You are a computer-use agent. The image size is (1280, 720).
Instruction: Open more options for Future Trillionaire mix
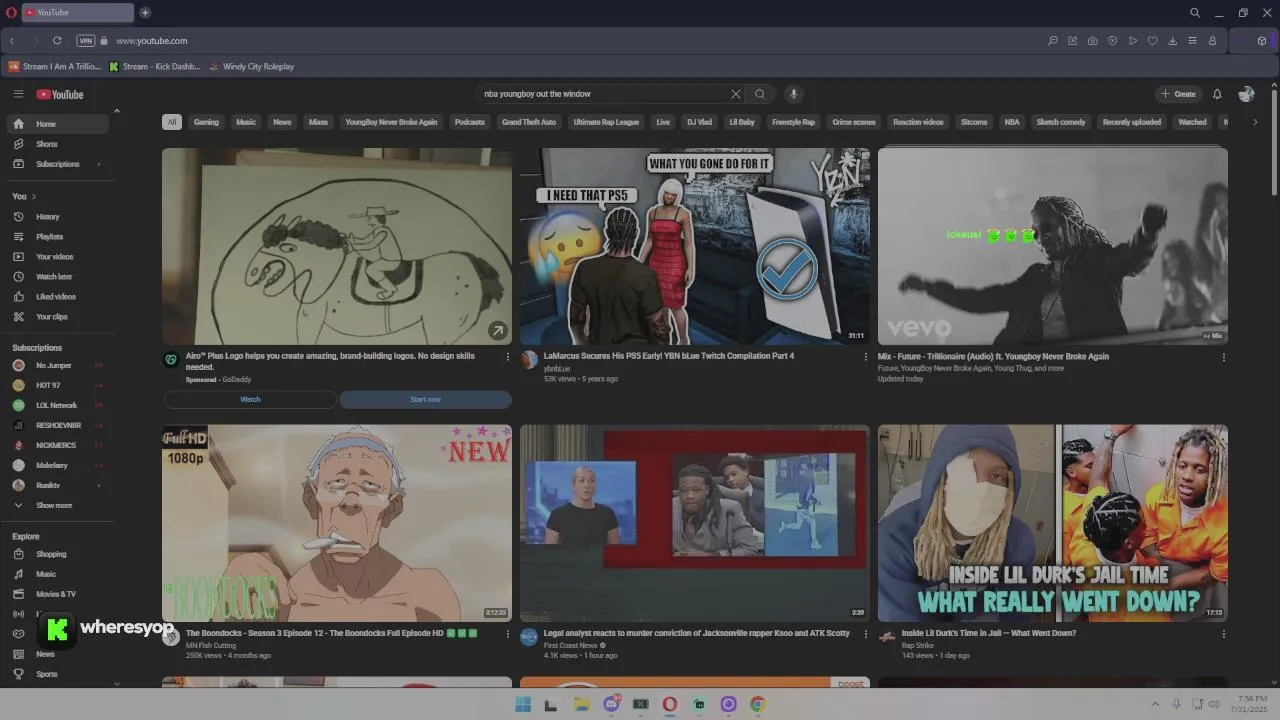[x=1224, y=357]
